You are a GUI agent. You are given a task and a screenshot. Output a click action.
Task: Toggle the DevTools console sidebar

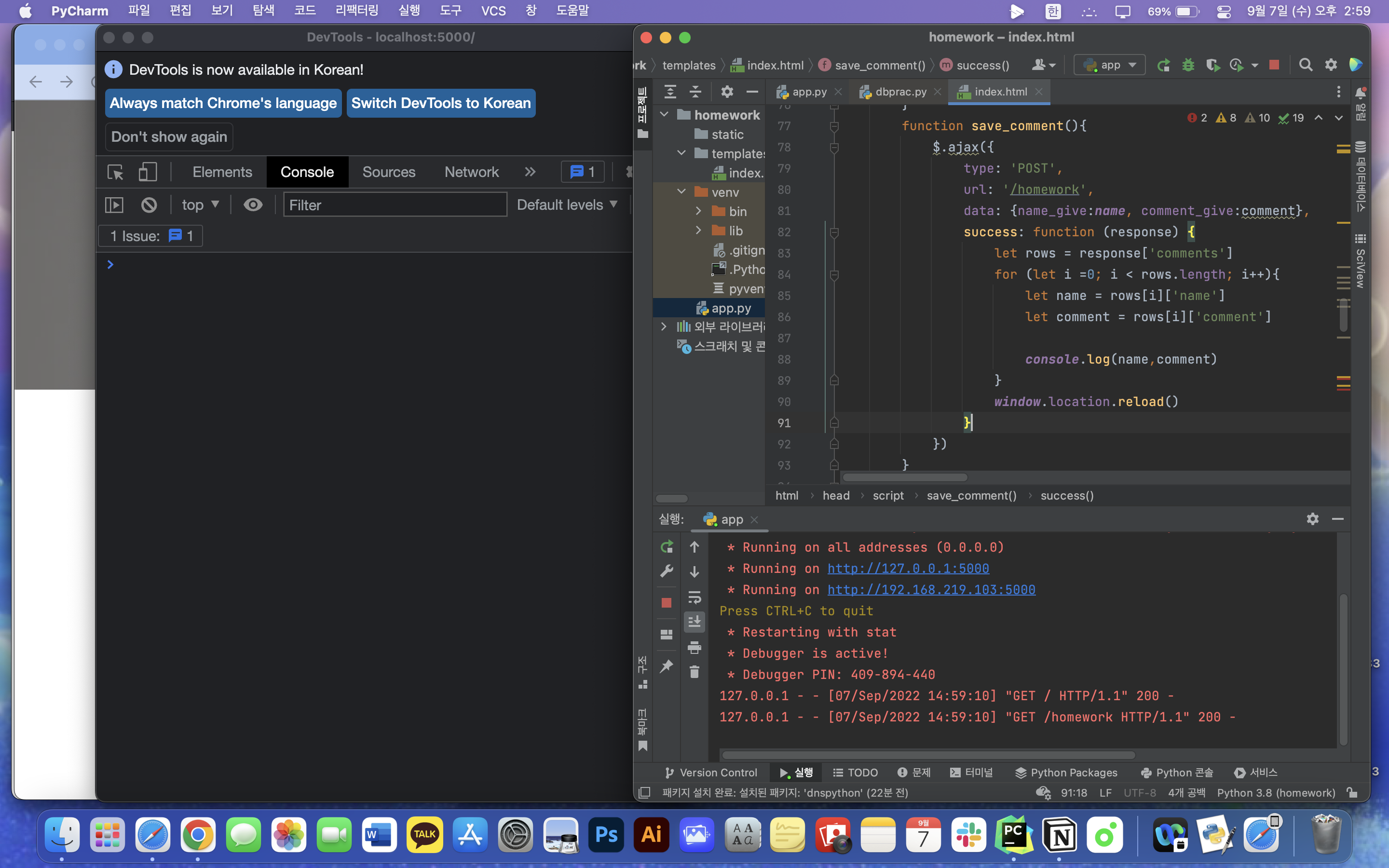pos(114,205)
